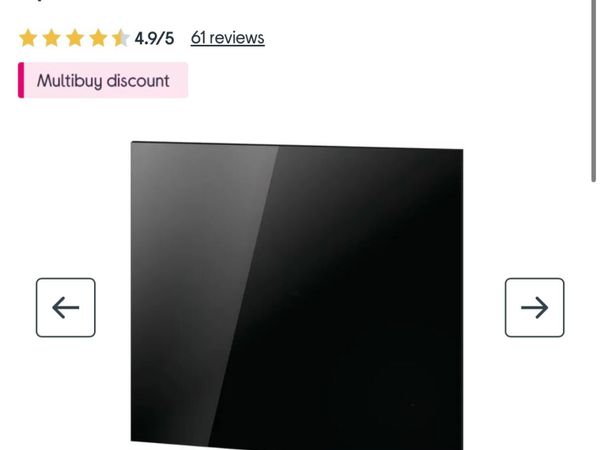The height and width of the screenshot is (450, 600).
Task: Click the first gold rating star
Action: click(x=28, y=38)
